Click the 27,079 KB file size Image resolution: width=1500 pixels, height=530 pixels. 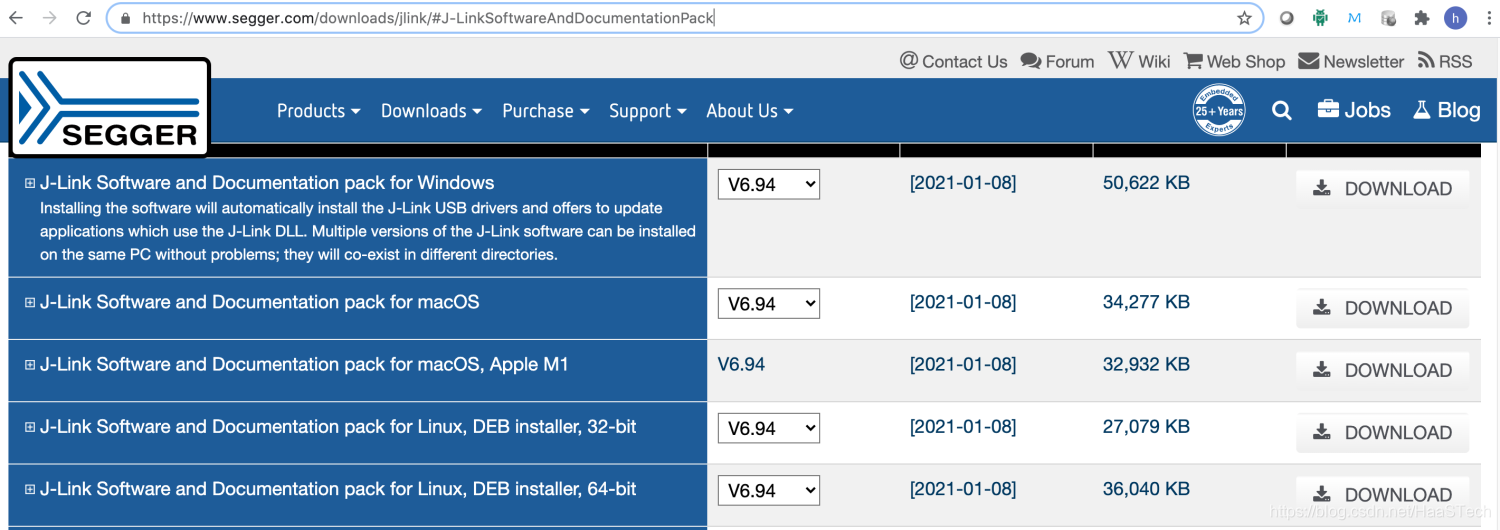pyautogui.click(x=1146, y=427)
